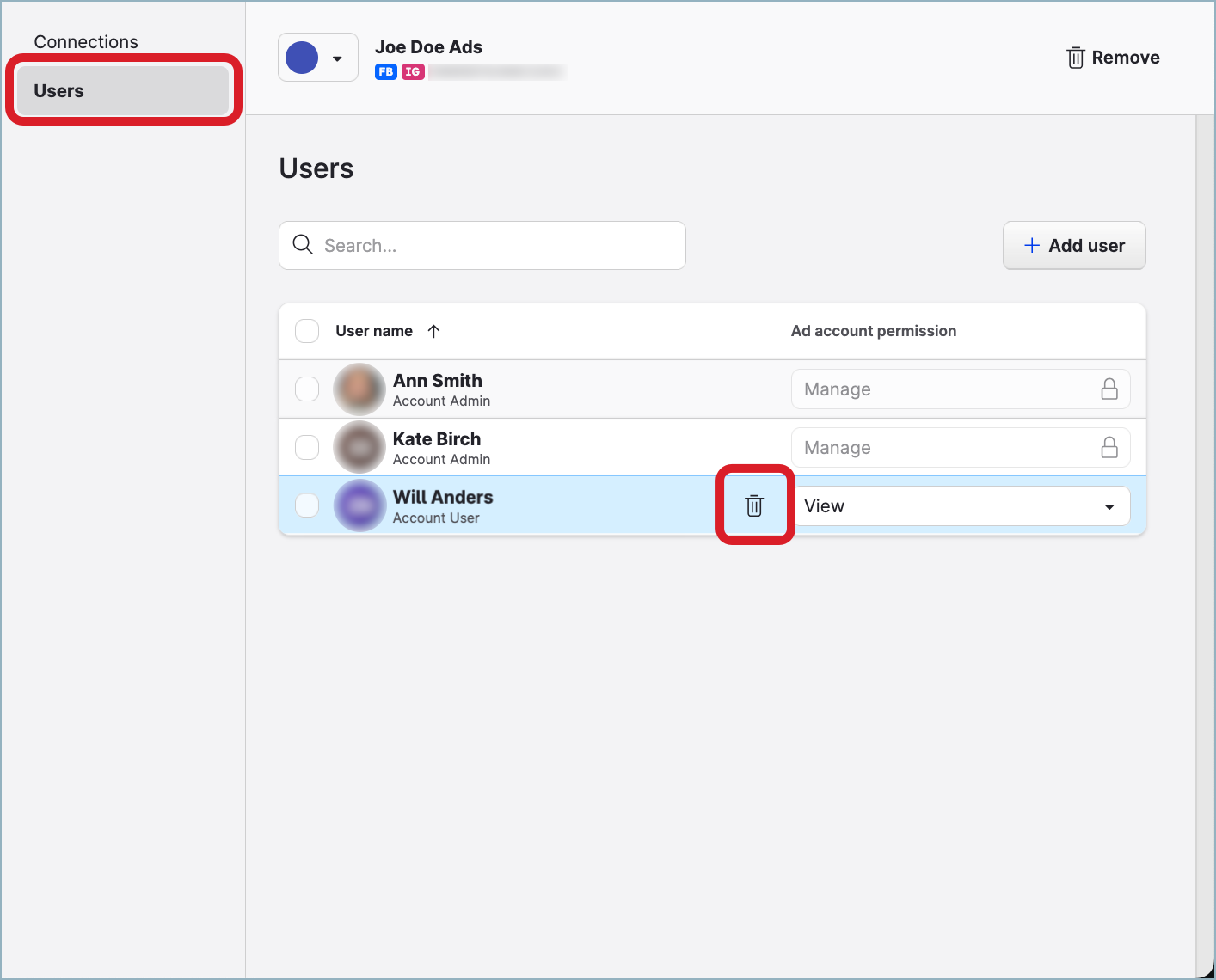1216x980 pixels.
Task: Click the FB badge under Joe Doe Ads
Action: (x=385, y=71)
